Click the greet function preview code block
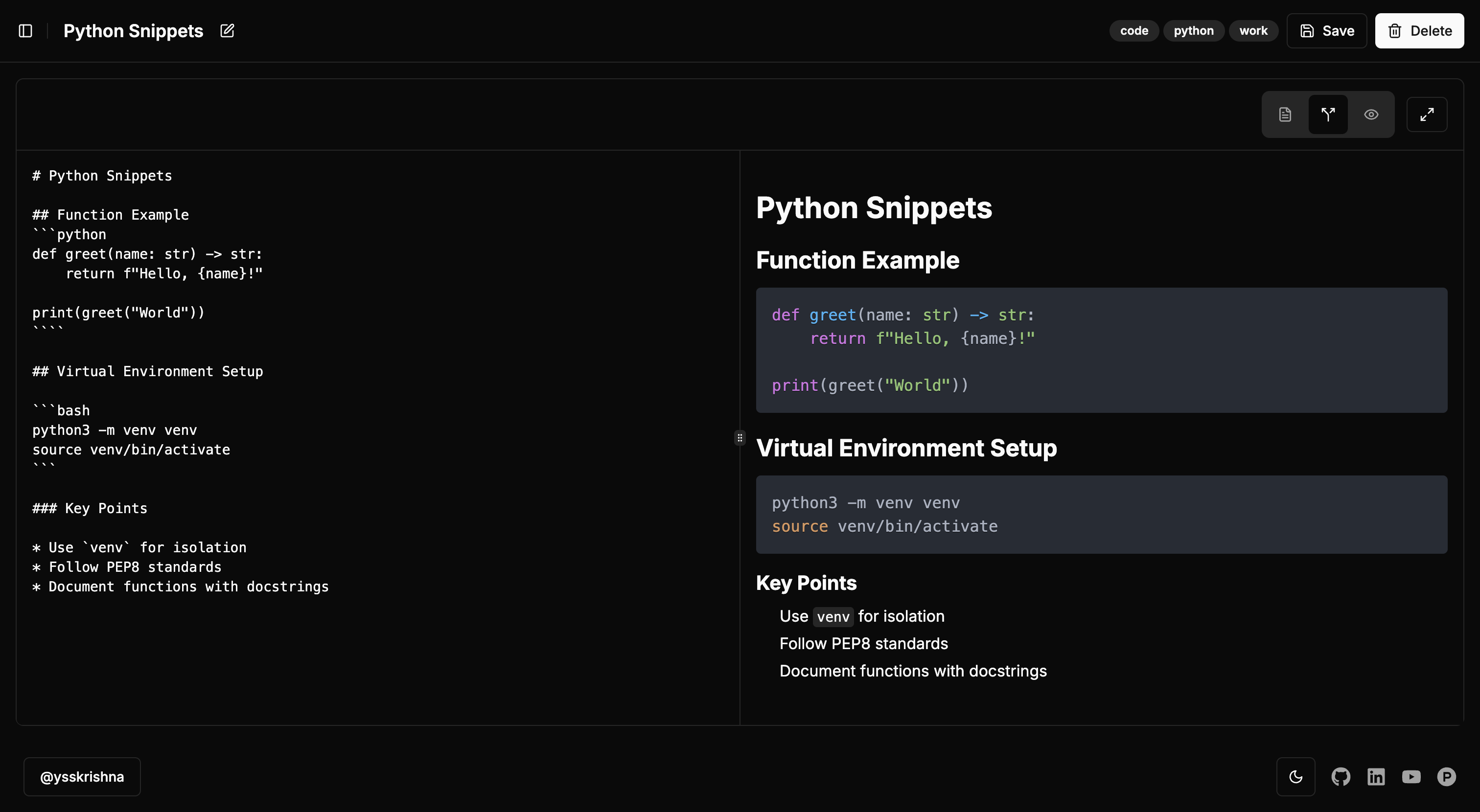 coord(1101,350)
